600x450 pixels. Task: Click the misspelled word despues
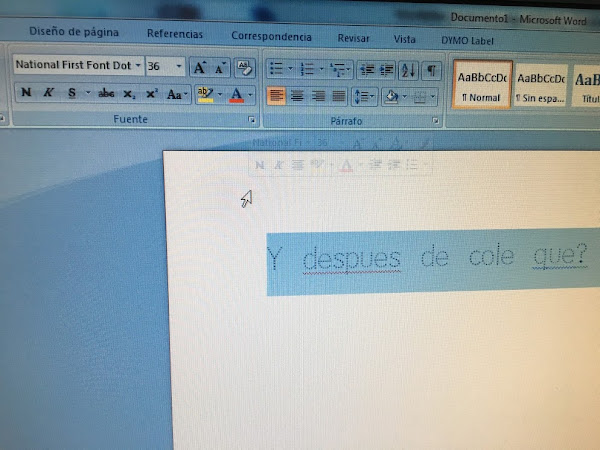click(351, 259)
